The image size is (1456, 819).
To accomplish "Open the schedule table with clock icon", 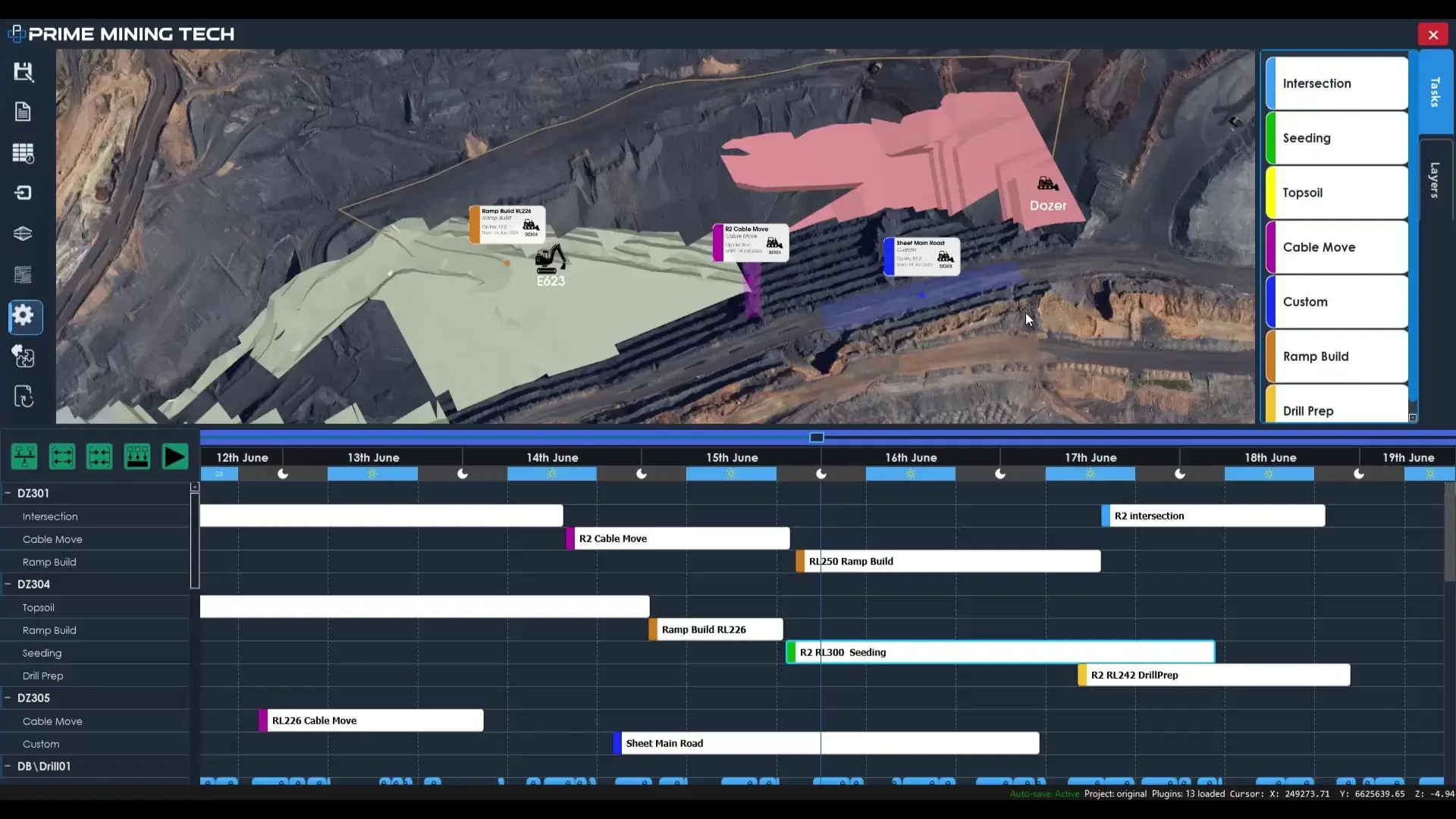I will tap(24, 153).
